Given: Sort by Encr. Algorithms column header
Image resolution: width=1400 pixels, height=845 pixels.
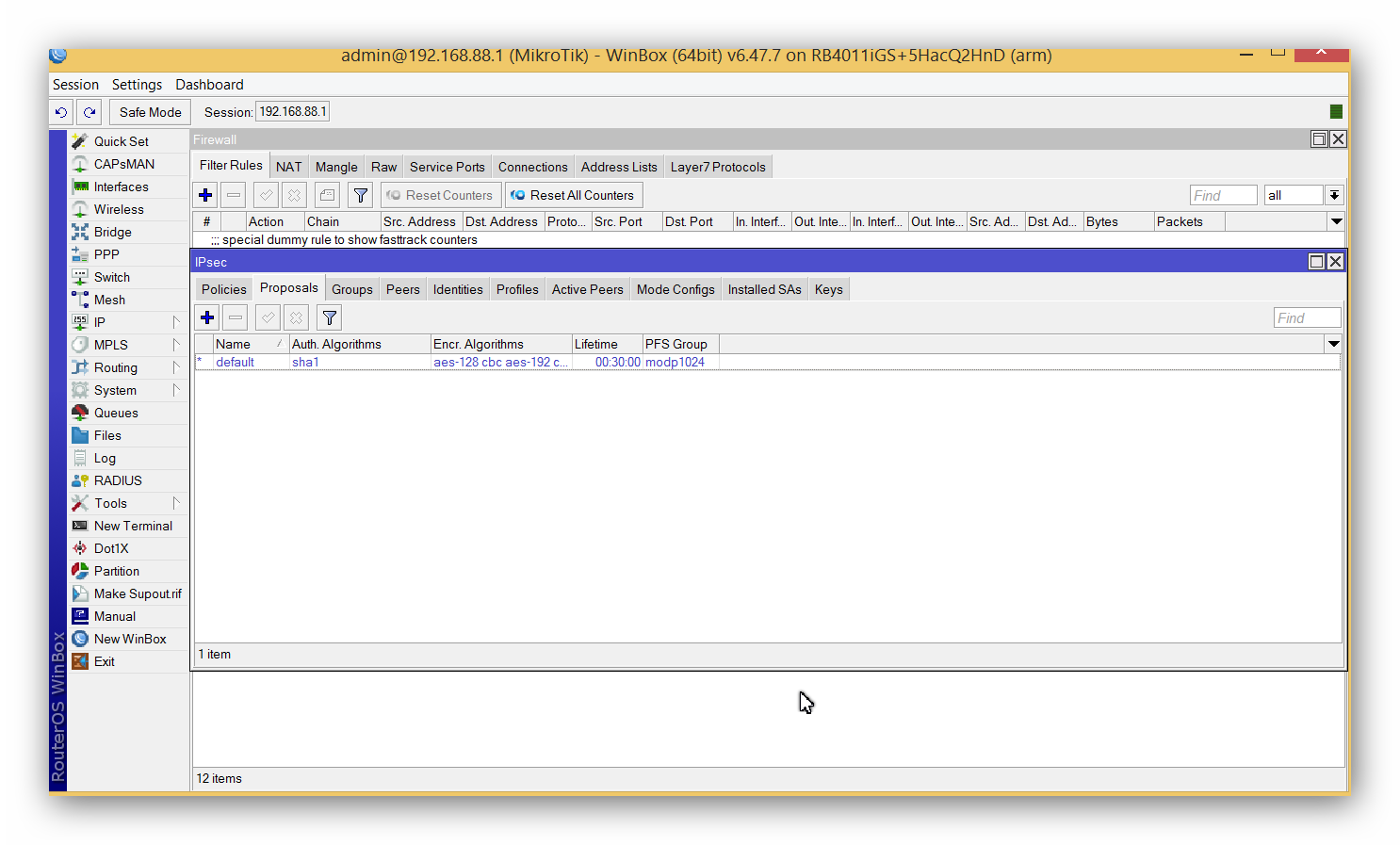Looking at the screenshot, I should point(500,344).
